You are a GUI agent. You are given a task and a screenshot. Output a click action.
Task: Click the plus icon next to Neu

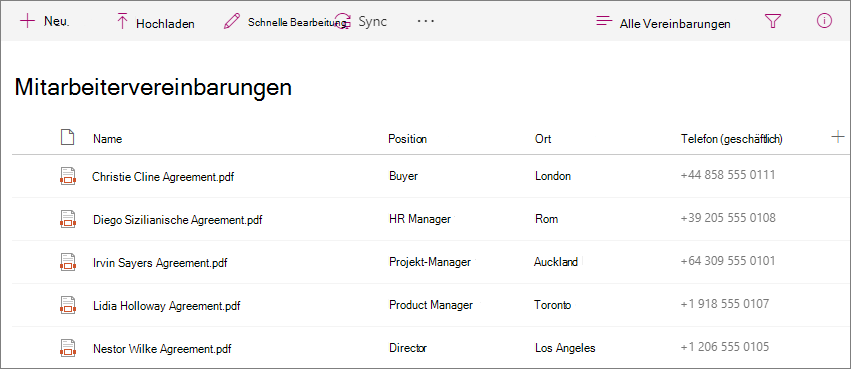27,21
